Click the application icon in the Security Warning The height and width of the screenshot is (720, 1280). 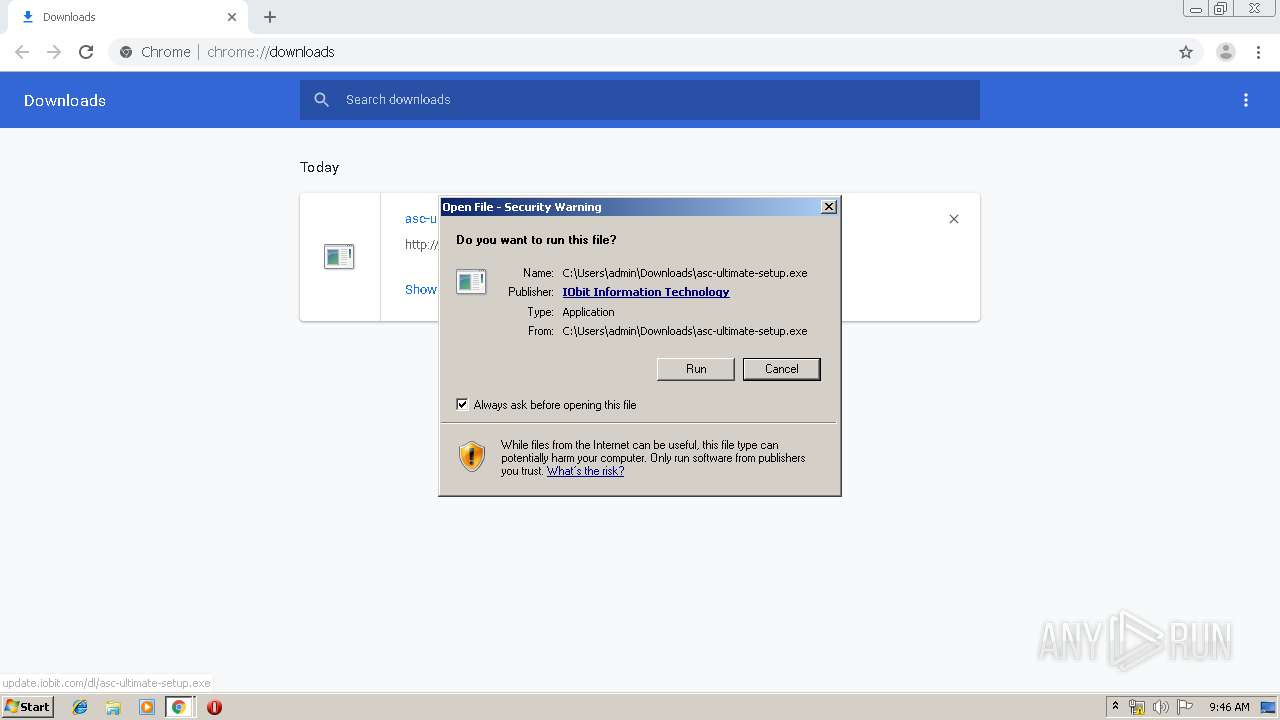[471, 282]
